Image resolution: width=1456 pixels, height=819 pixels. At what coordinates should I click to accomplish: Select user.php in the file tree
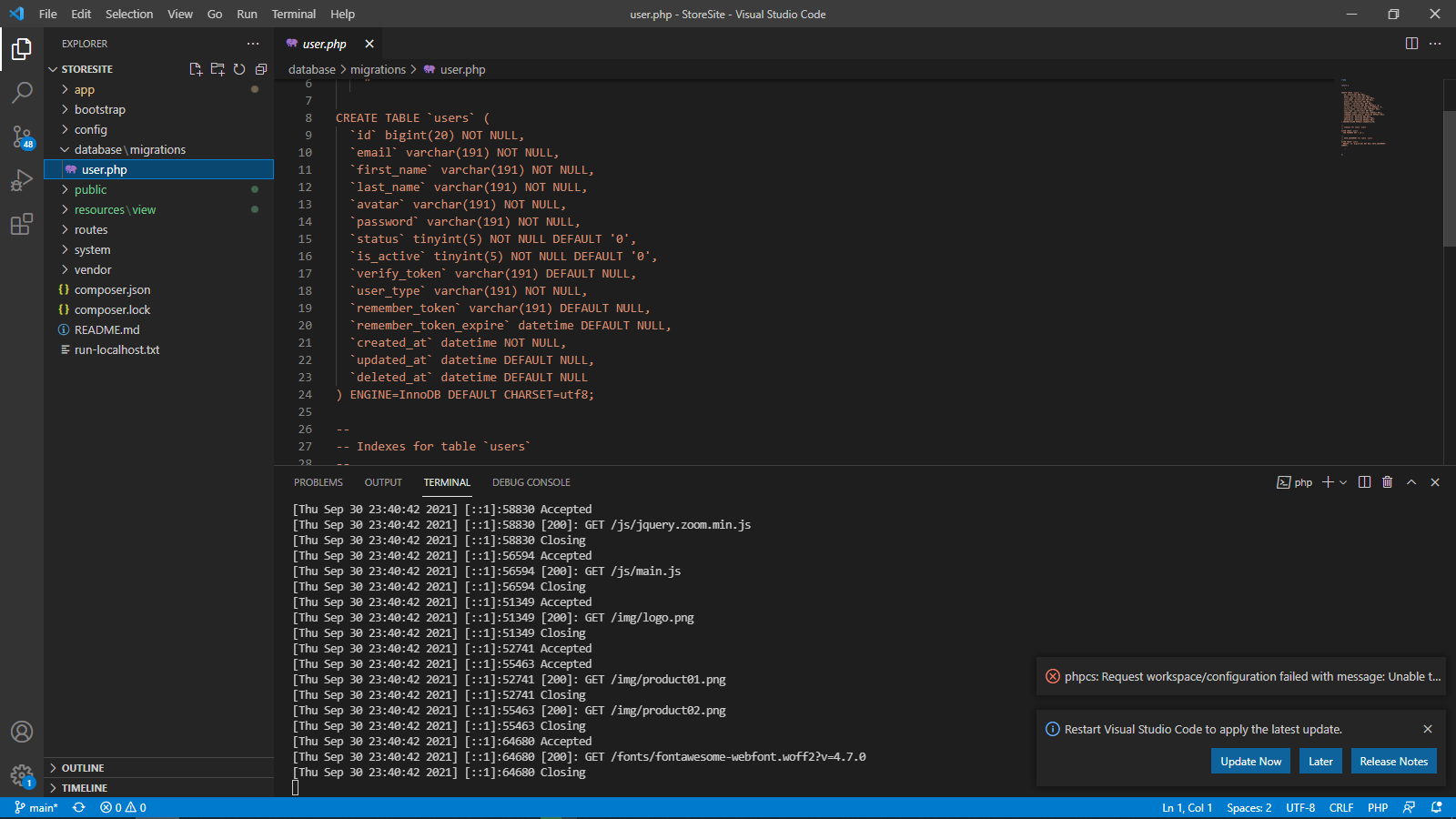[159, 169]
